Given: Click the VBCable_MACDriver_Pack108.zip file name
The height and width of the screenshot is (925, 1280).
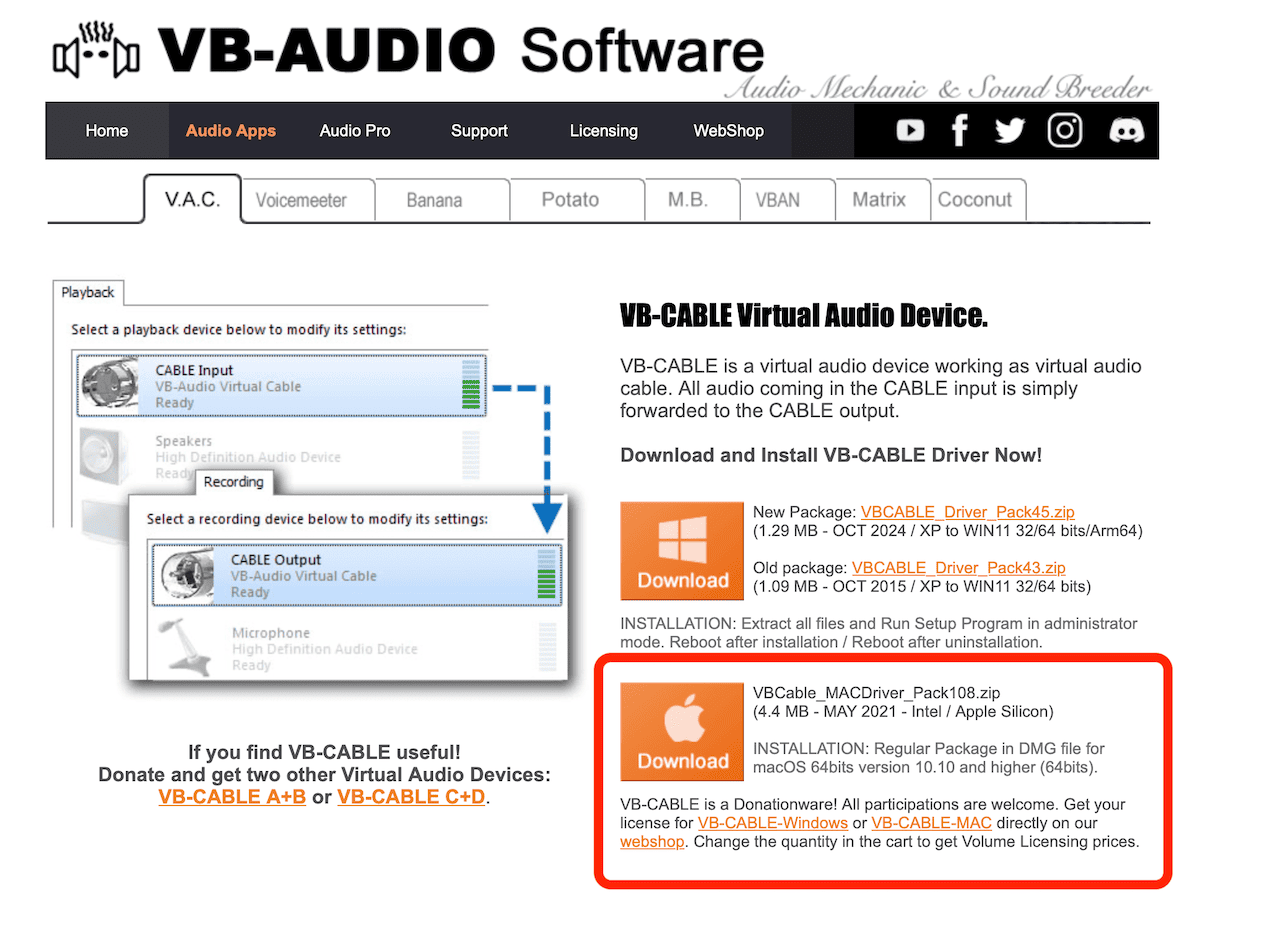Looking at the screenshot, I should (x=877, y=693).
